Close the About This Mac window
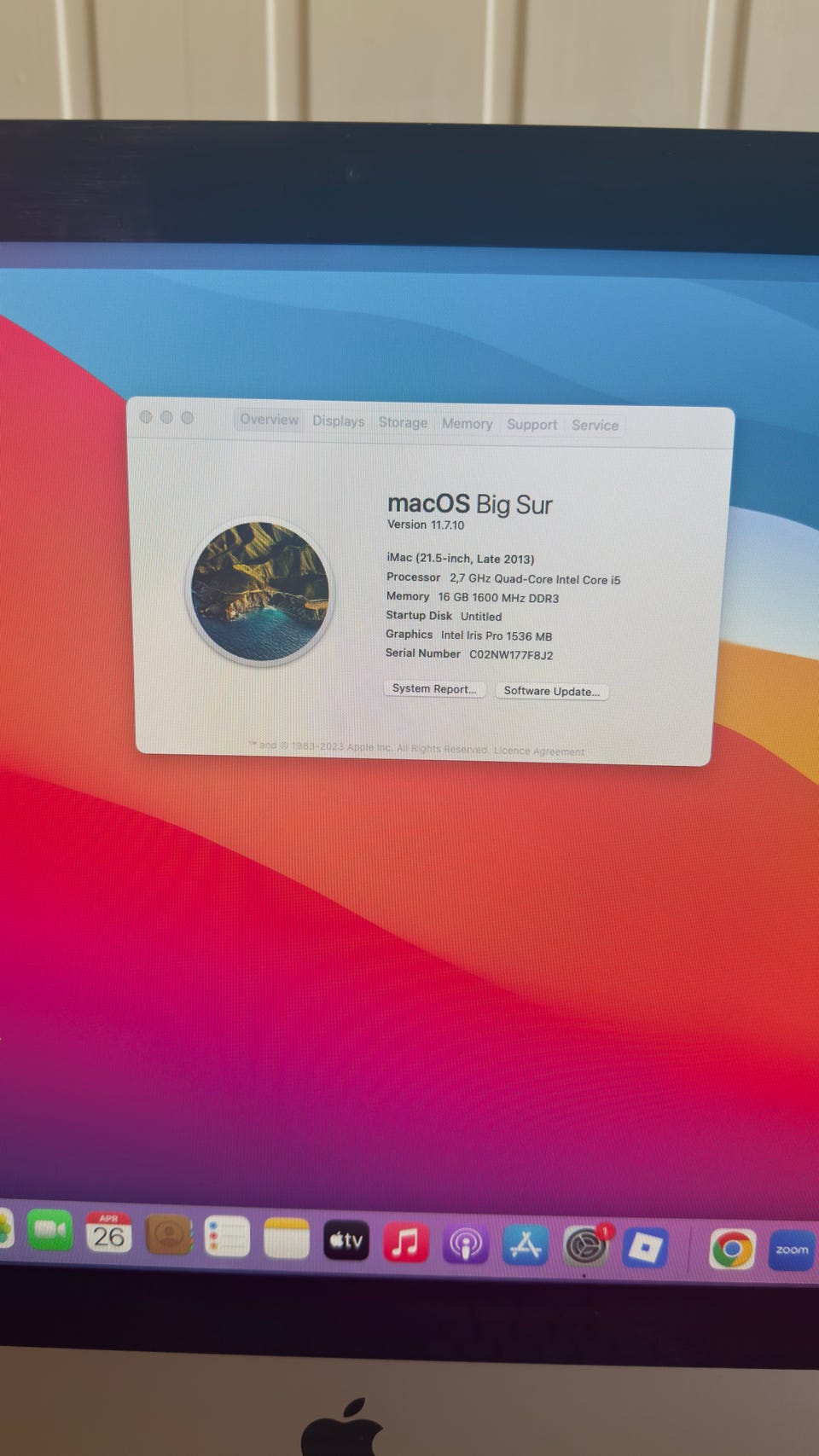 pos(146,417)
